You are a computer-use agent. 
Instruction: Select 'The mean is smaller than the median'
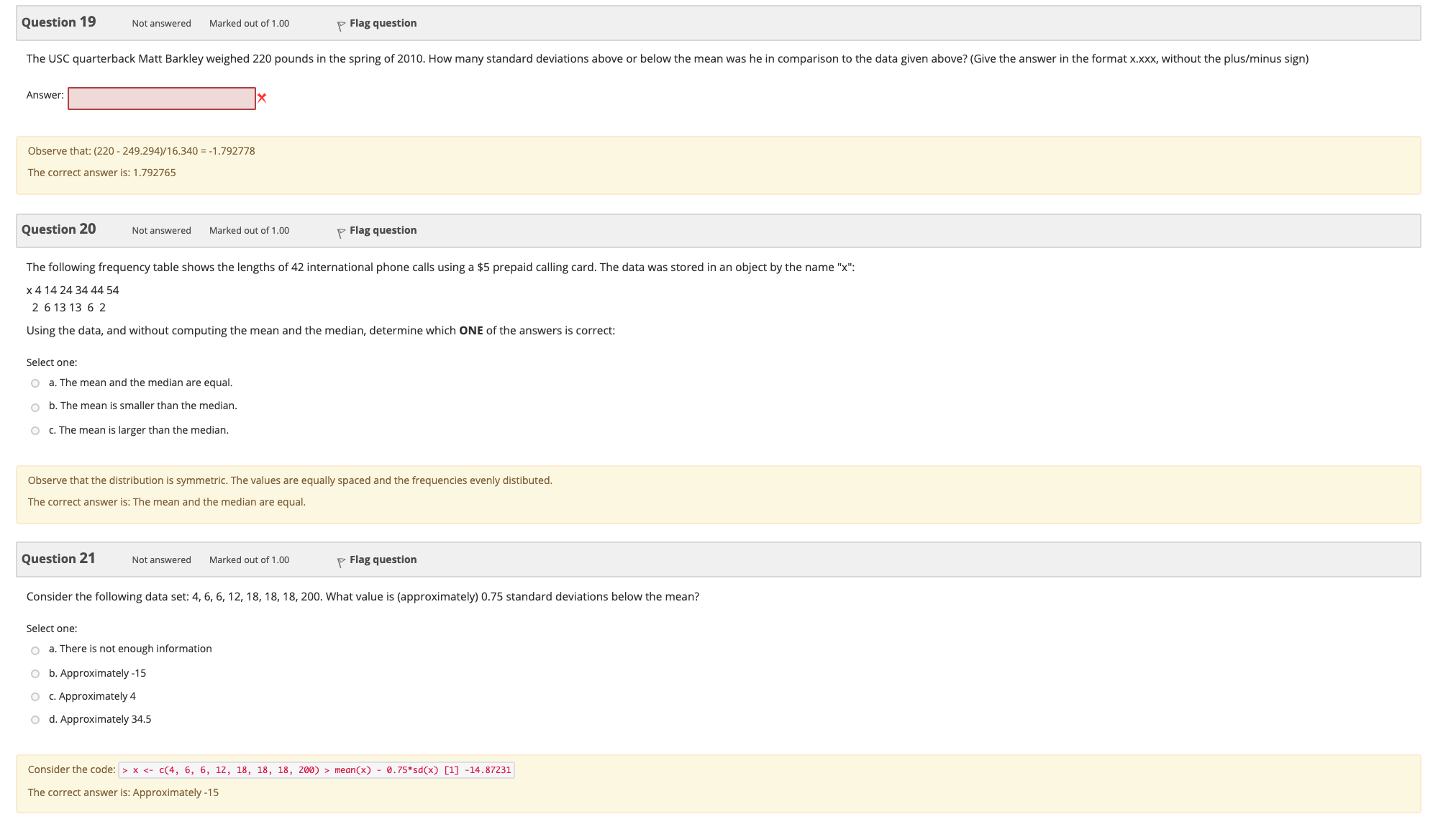(x=35, y=408)
